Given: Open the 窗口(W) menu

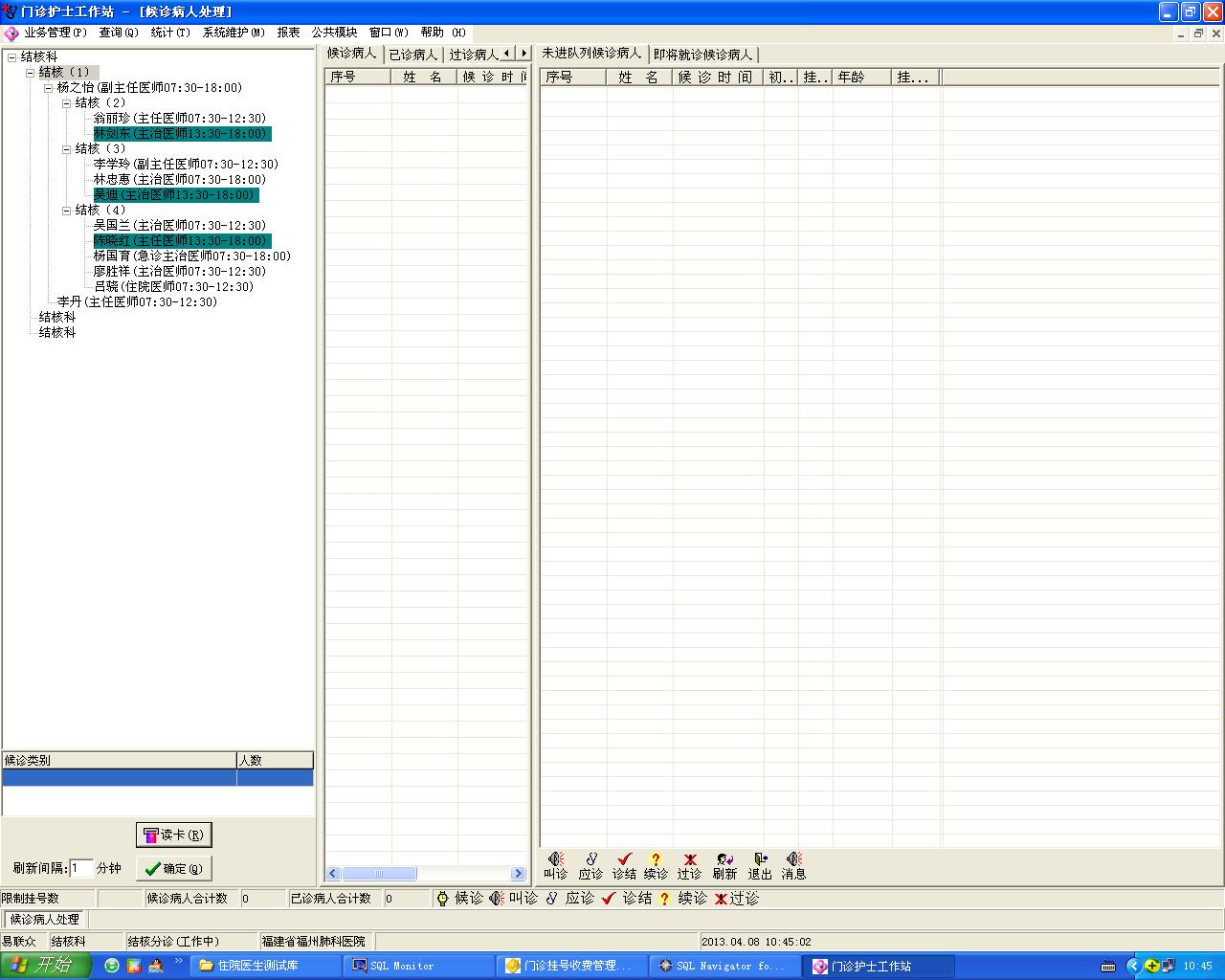Looking at the screenshot, I should click(x=389, y=33).
